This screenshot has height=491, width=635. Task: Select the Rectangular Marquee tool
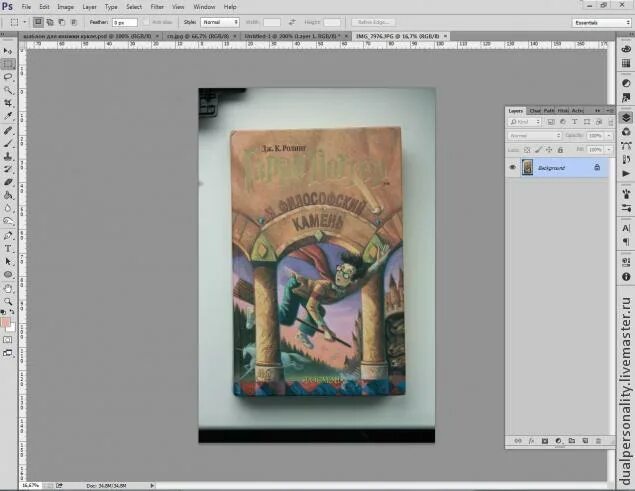[x=8, y=64]
